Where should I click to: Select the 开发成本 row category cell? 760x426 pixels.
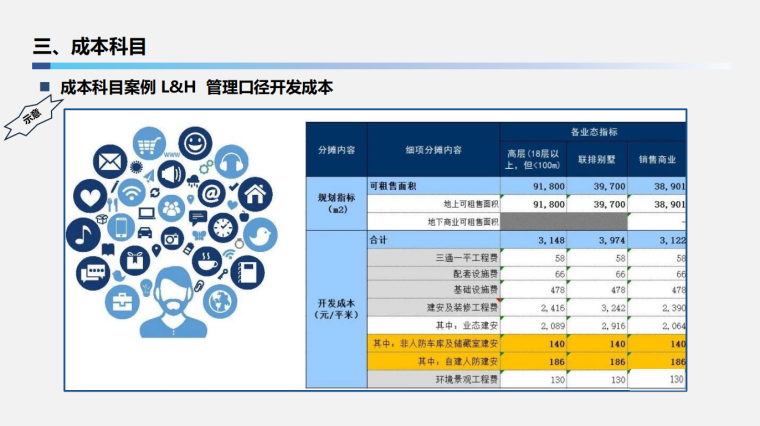(x=336, y=308)
